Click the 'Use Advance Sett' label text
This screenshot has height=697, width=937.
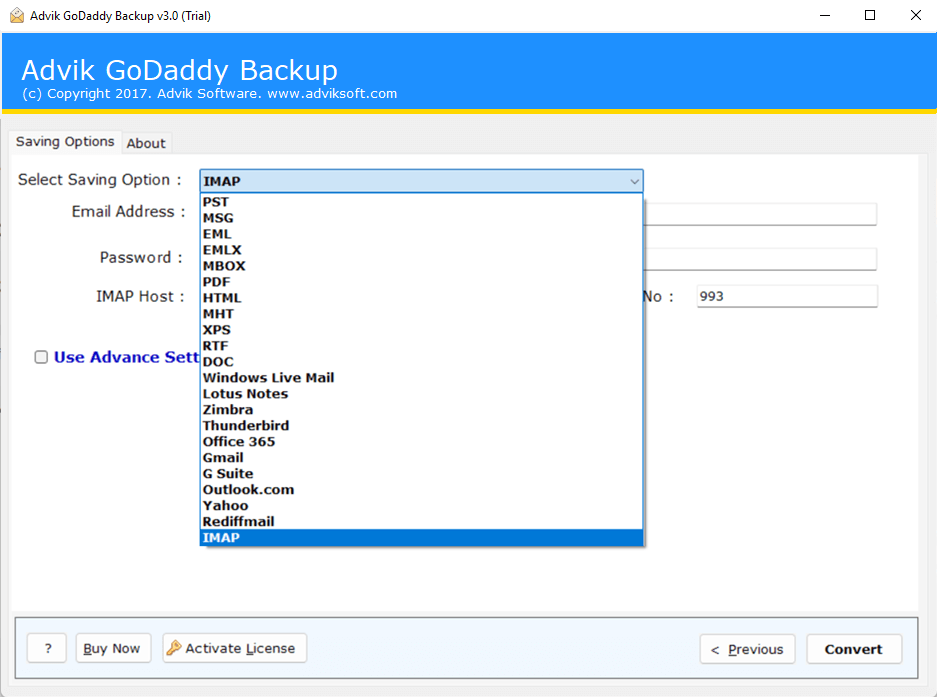(127, 357)
